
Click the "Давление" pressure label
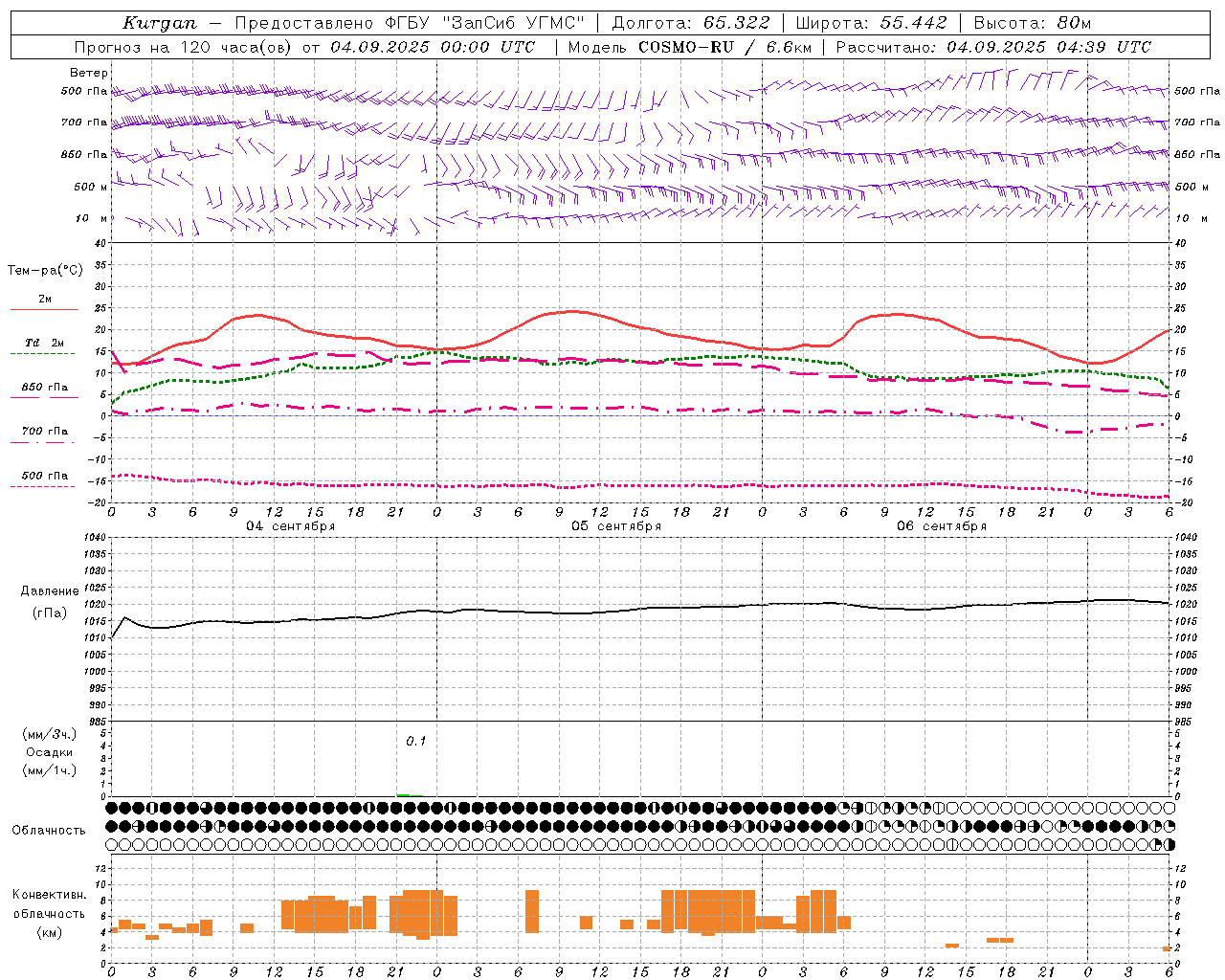pyautogui.click(x=50, y=591)
